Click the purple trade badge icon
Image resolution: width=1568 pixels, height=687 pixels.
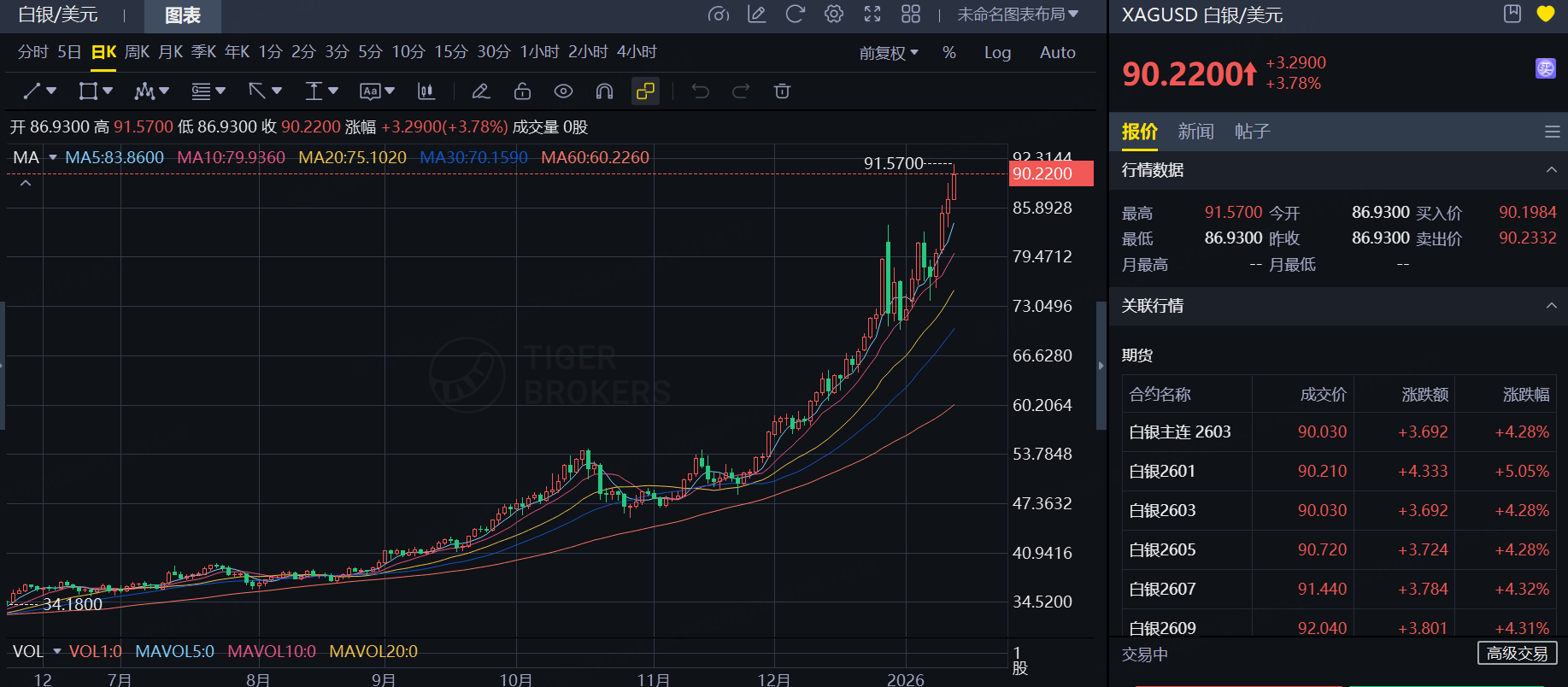pos(1546,68)
